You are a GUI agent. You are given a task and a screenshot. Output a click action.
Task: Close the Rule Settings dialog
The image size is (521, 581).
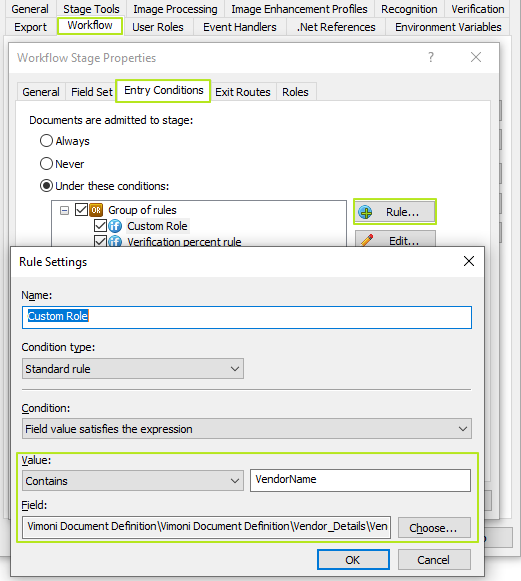click(469, 261)
